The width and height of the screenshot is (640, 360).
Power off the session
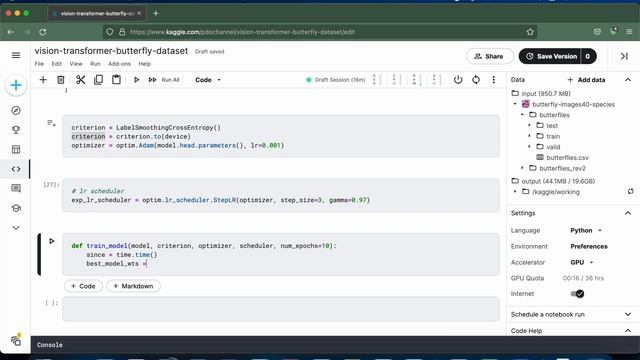click(458, 80)
